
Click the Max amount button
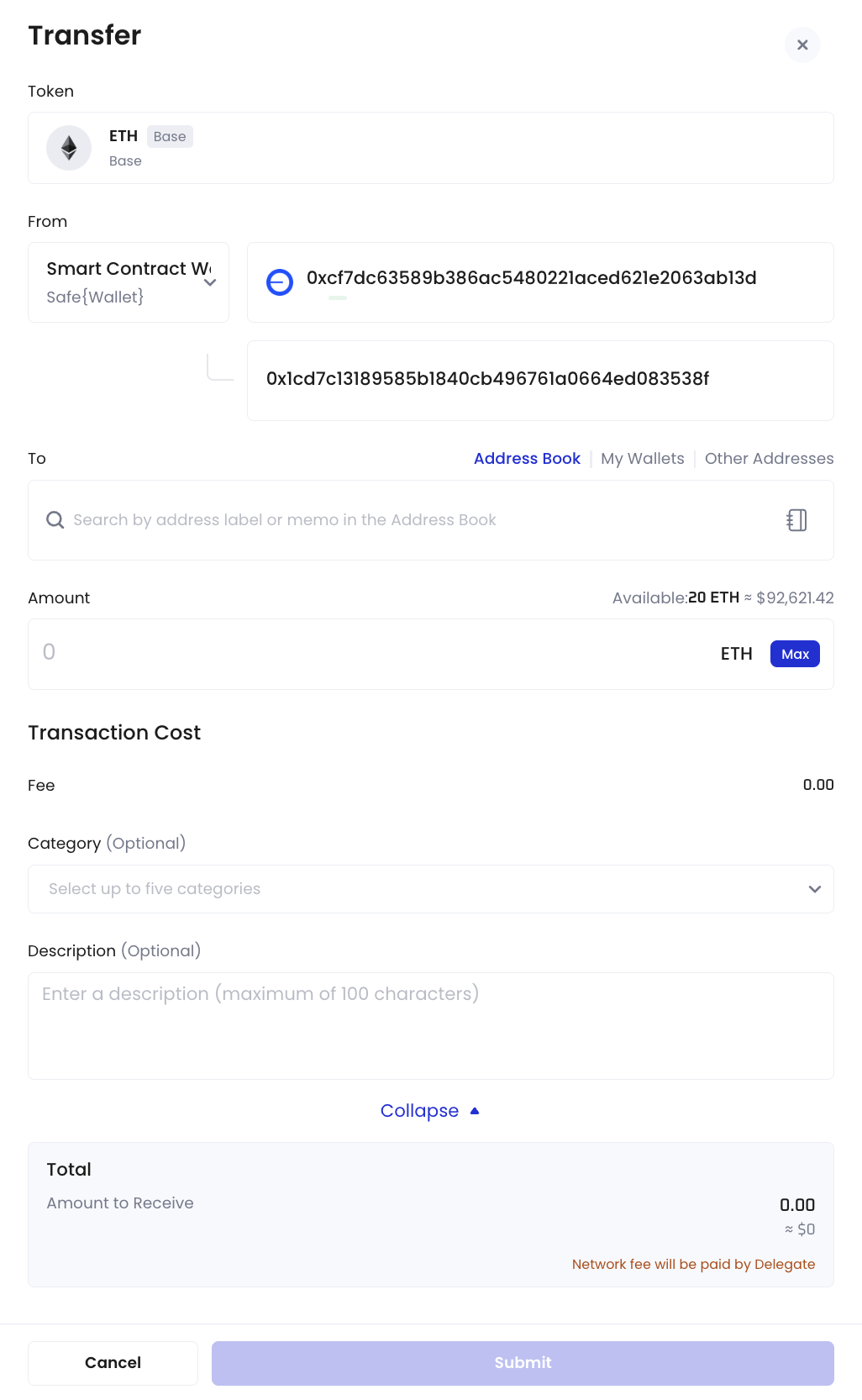point(795,654)
